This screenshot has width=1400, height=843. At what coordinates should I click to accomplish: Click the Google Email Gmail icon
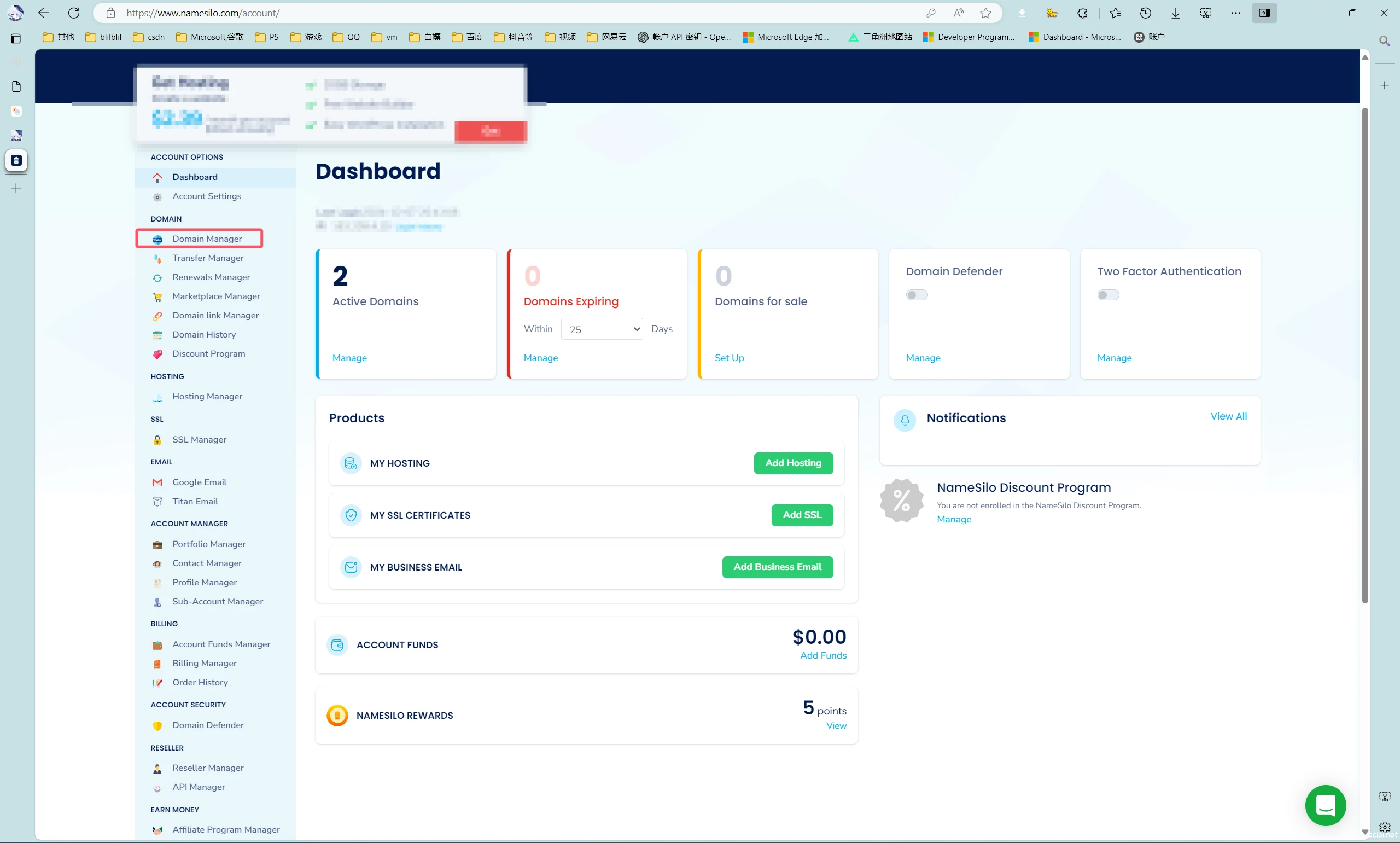(157, 482)
